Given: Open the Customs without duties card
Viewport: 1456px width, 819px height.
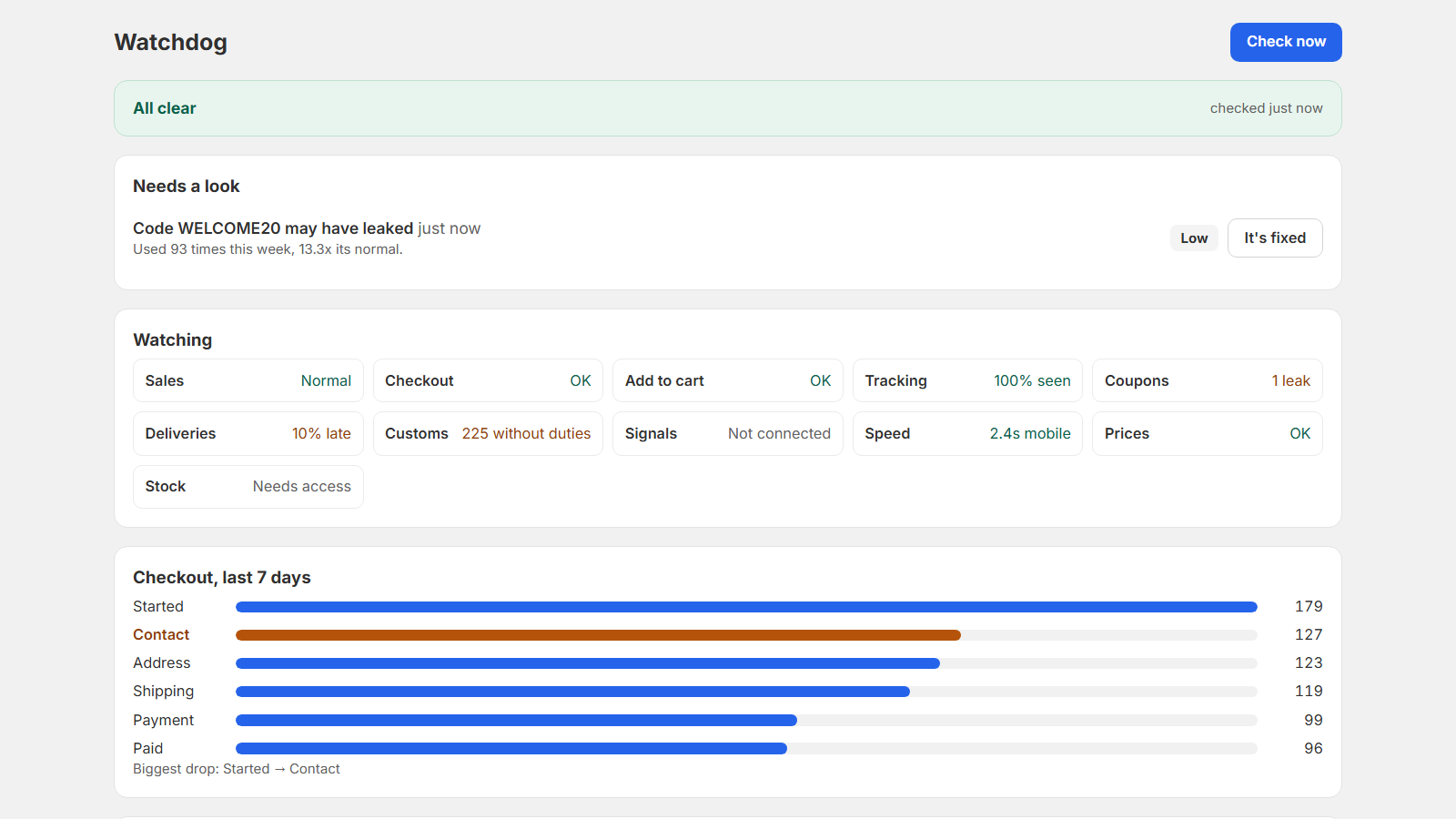Looking at the screenshot, I should click(x=488, y=433).
